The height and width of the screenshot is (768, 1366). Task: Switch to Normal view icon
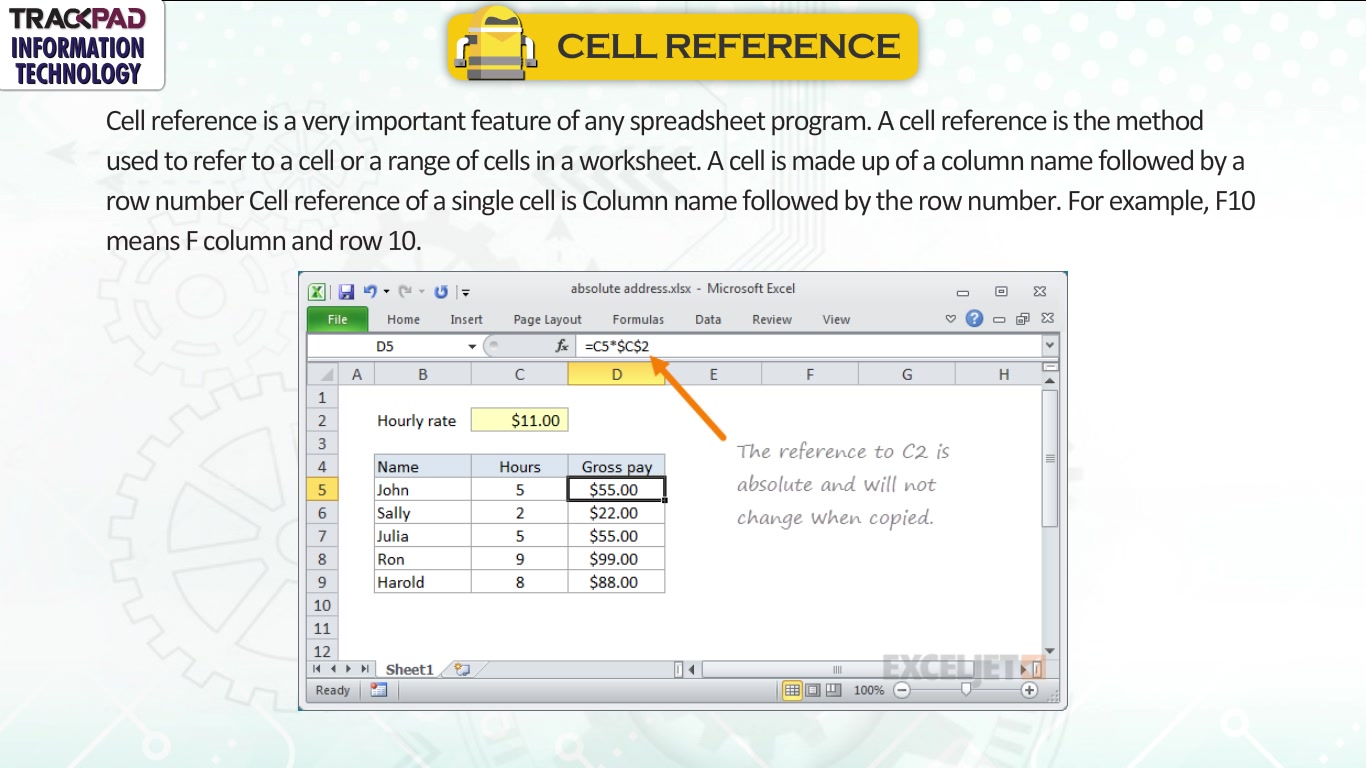tap(792, 690)
